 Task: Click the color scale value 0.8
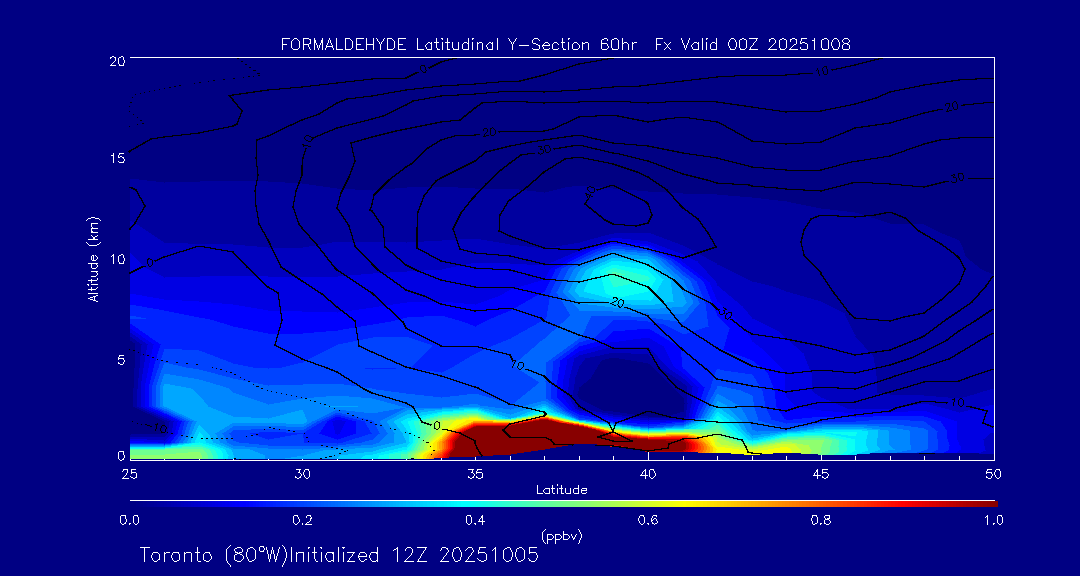[x=821, y=520]
